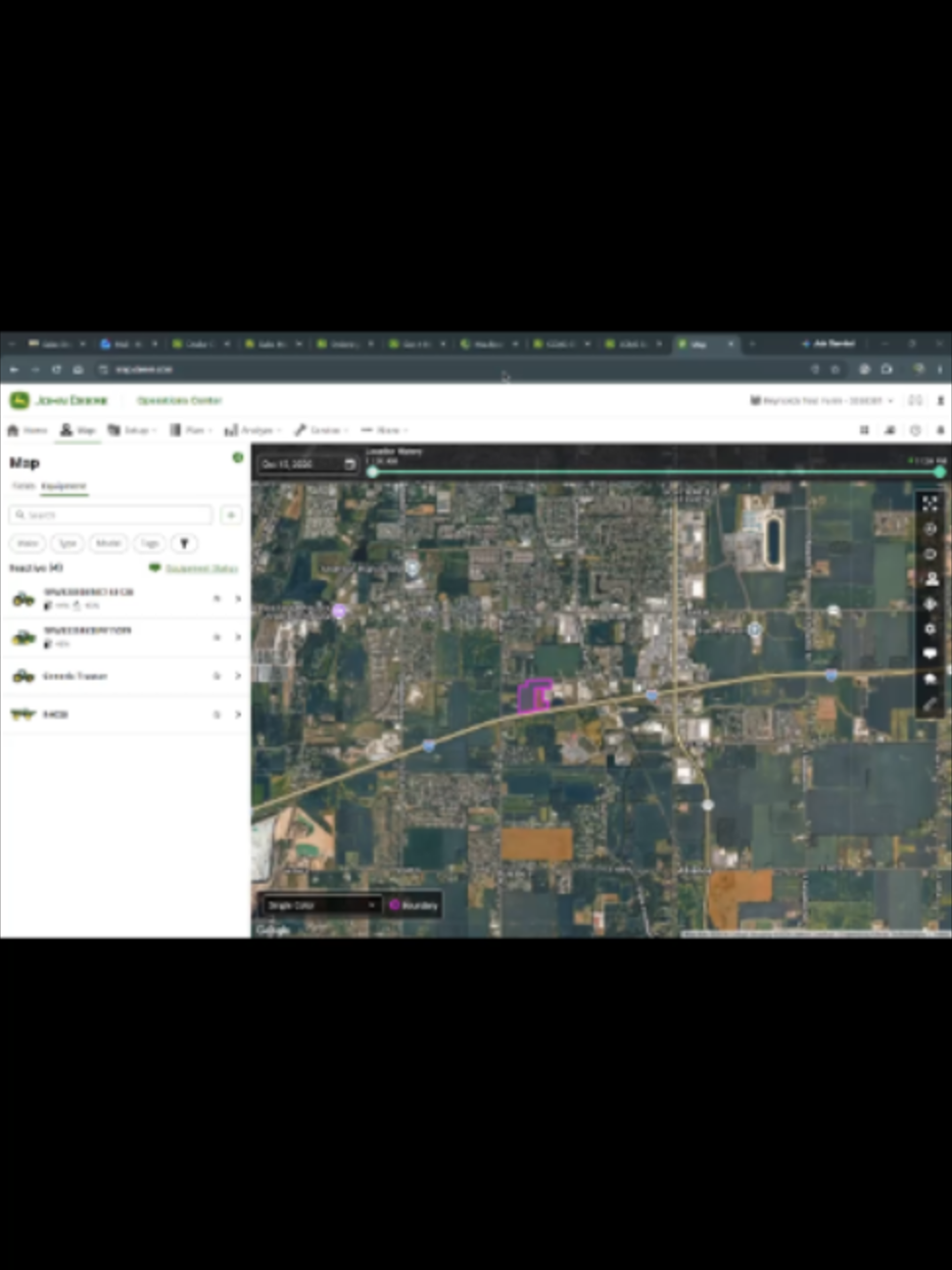
Task: Click the location history slider start handle
Action: (372, 472)
